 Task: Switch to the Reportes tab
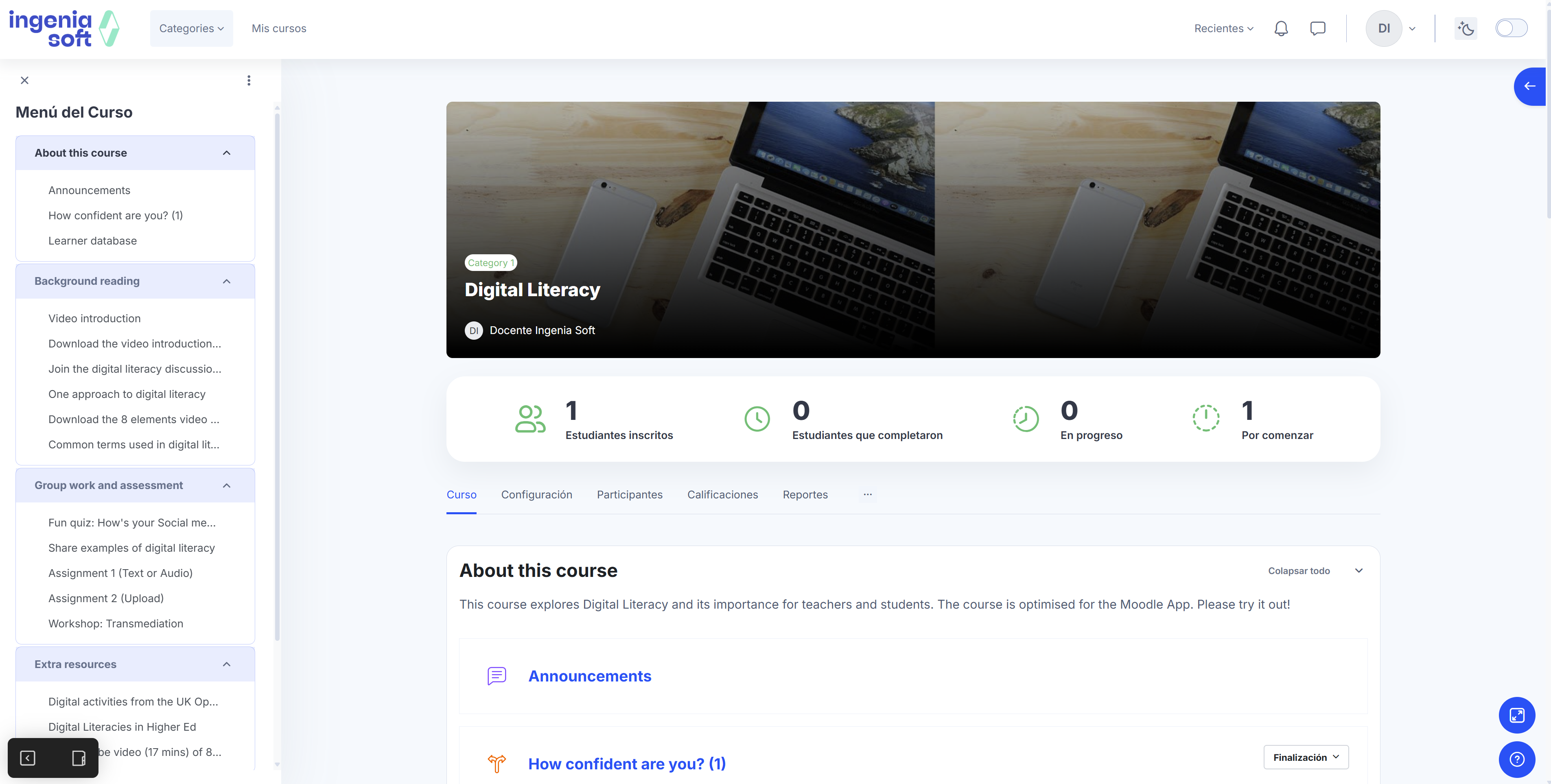805,495
